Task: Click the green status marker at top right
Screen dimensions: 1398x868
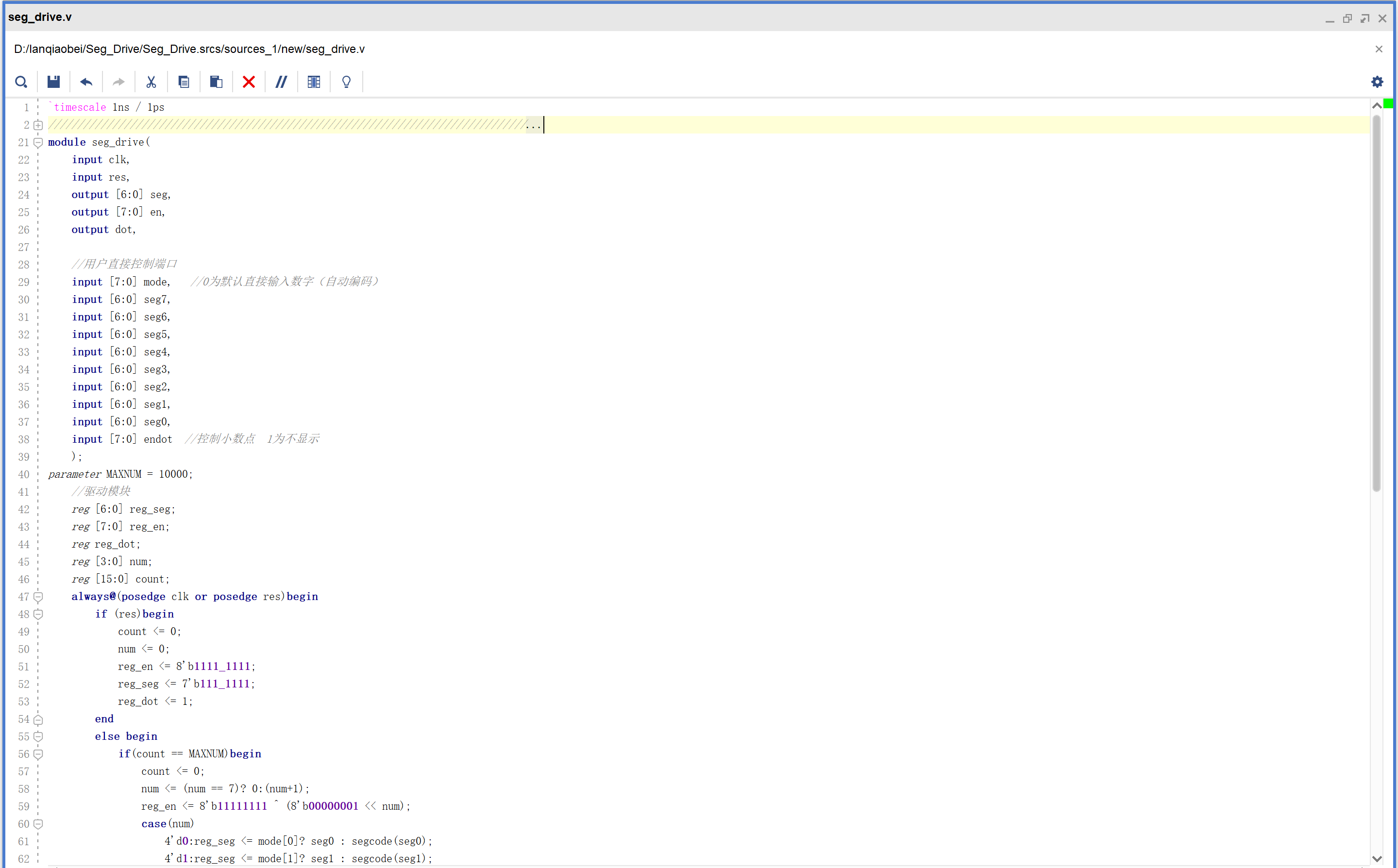Action: click(1388, 104)
